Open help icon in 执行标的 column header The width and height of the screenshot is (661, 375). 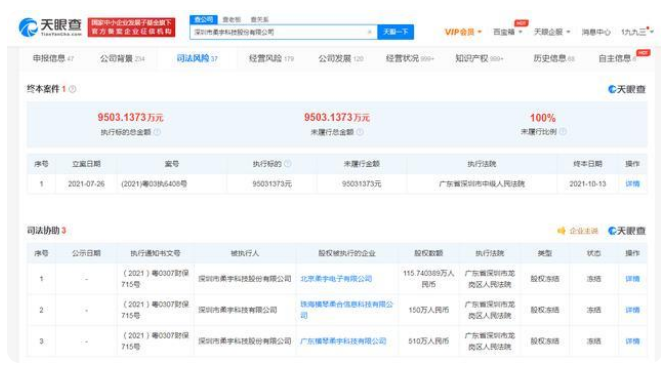pos(288,163)
